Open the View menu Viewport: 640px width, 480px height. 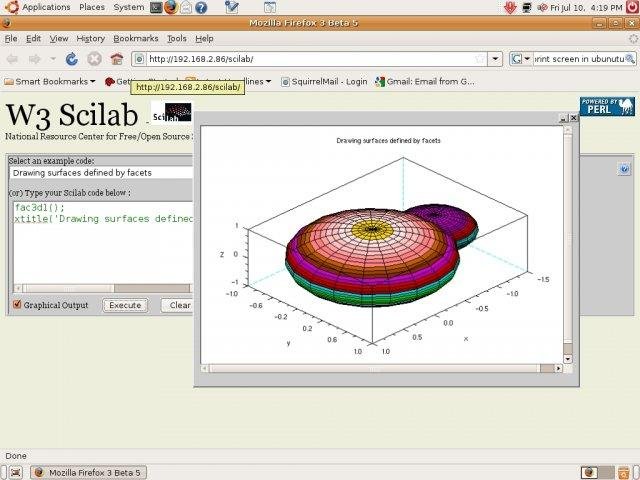[59, 38]
